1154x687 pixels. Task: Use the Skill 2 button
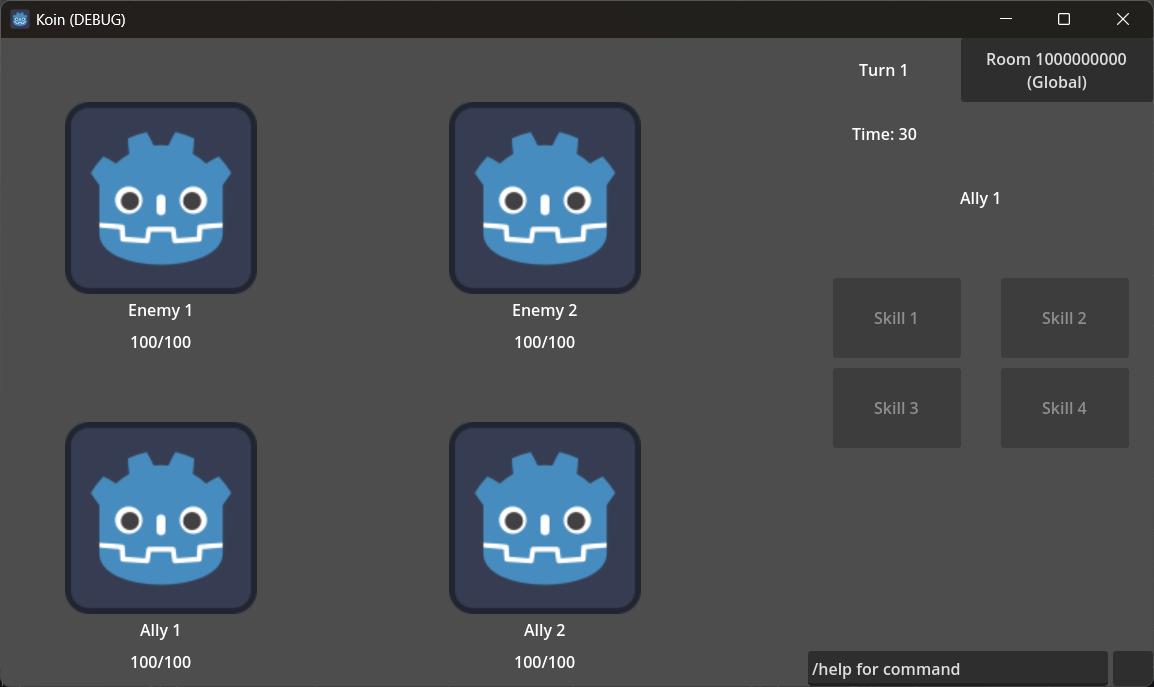click(x=1064, y=318)
